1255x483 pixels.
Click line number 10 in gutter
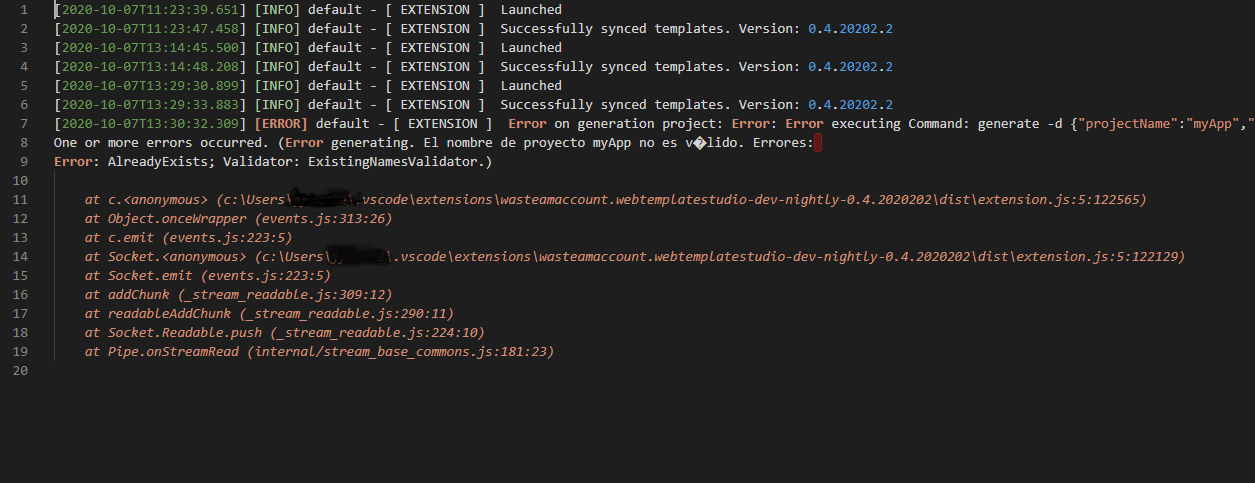tap(19, 181)
